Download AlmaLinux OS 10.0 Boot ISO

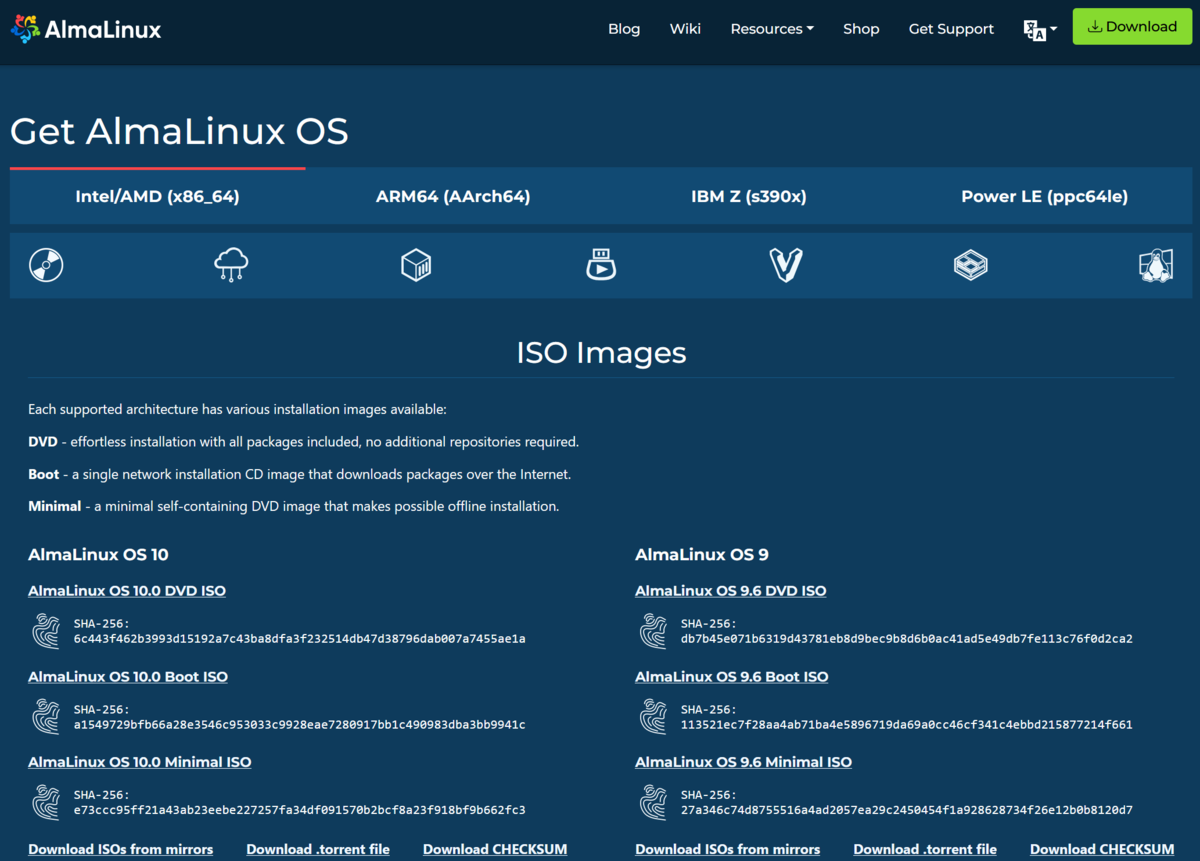[128, 677]
